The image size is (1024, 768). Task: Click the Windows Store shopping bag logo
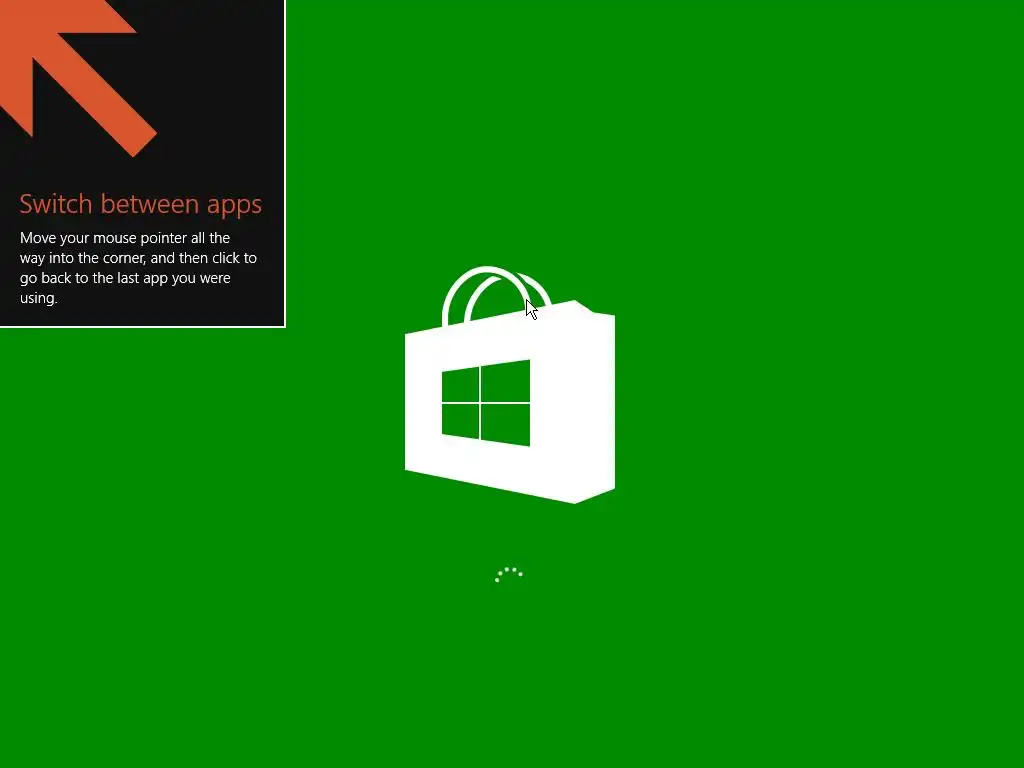click(x=509, y=385)
